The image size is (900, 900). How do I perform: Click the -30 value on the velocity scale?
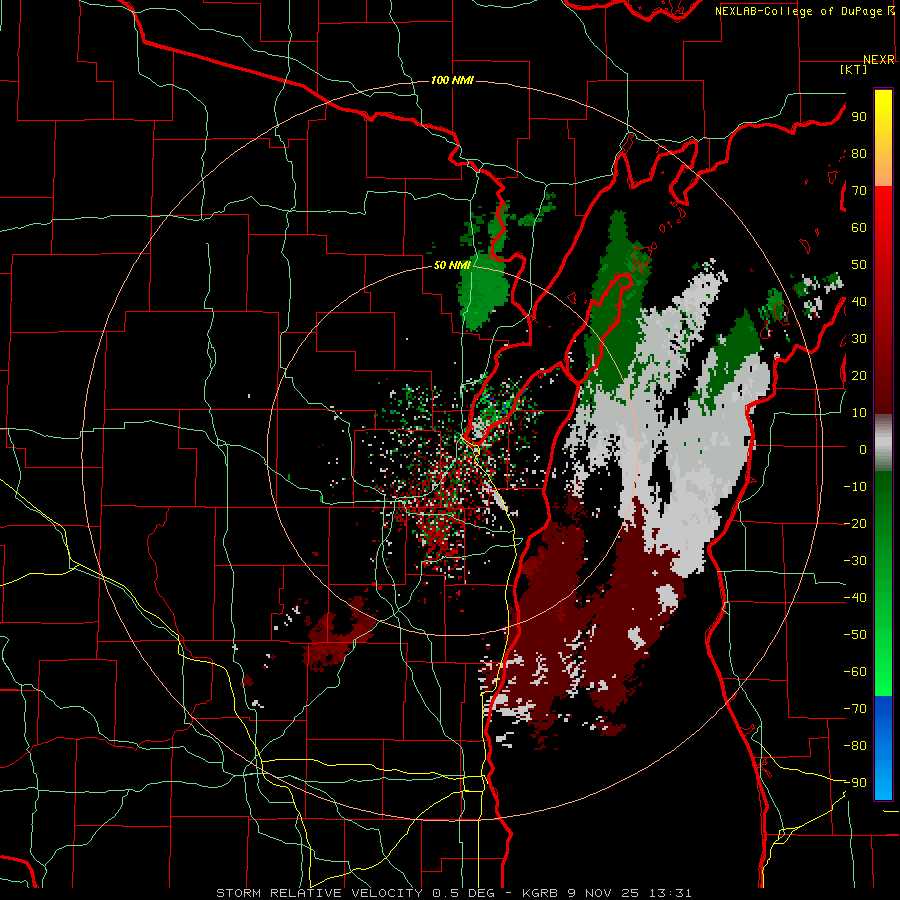[x=855, y=561]
